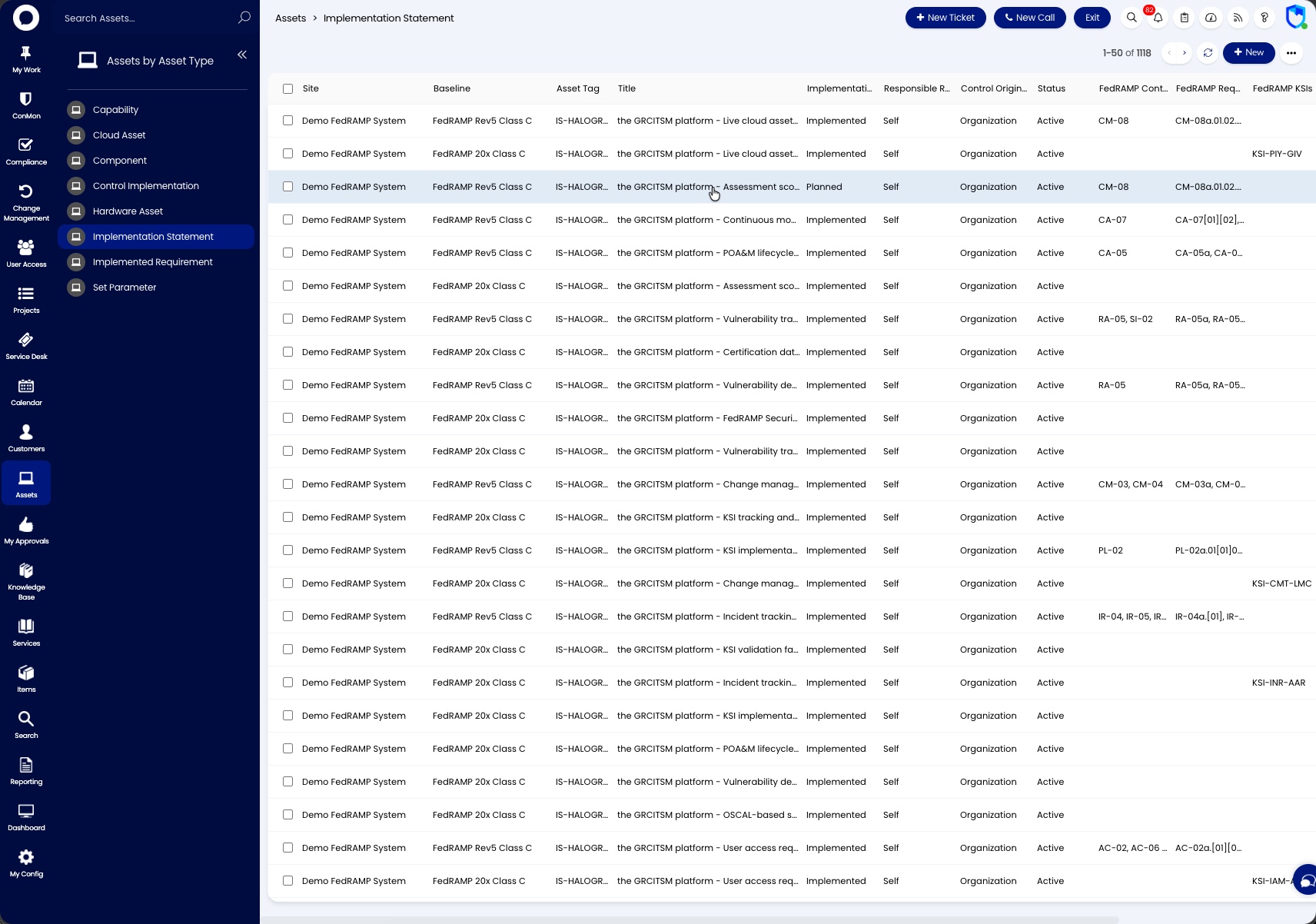Check row with KSI-INR-AAR

tap(287, 683)
